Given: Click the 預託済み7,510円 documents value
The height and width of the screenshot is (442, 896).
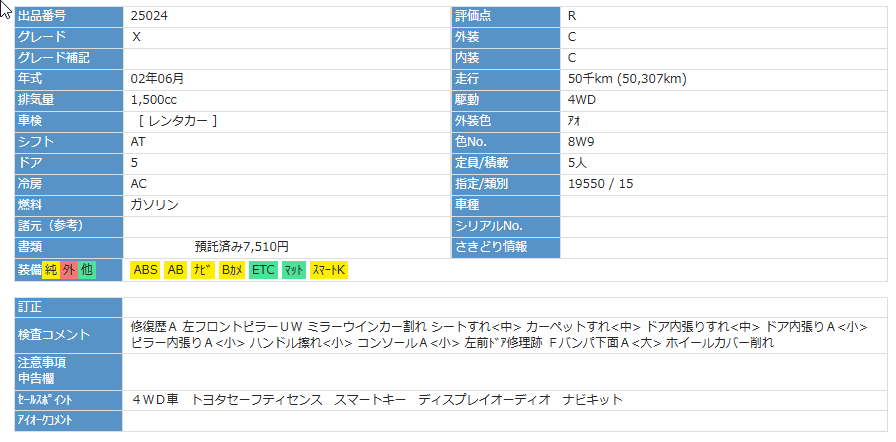Looking at the screenshot, I should pos(241,246).
